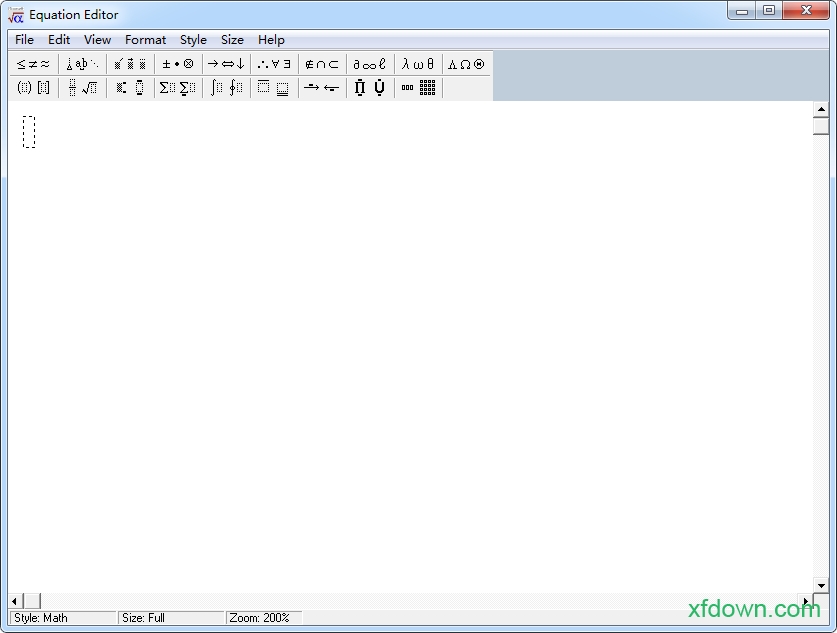Open the set theory symbols palette
Image resolution: width=837 pixels, height=633 pixels.
322,64
